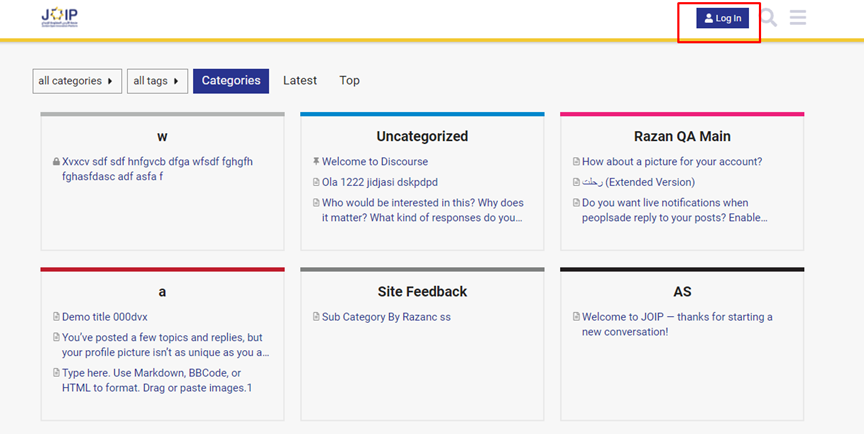Switch to the Latest tab
The width and height of the screenshot is (864, 434).
coord(300,81)
